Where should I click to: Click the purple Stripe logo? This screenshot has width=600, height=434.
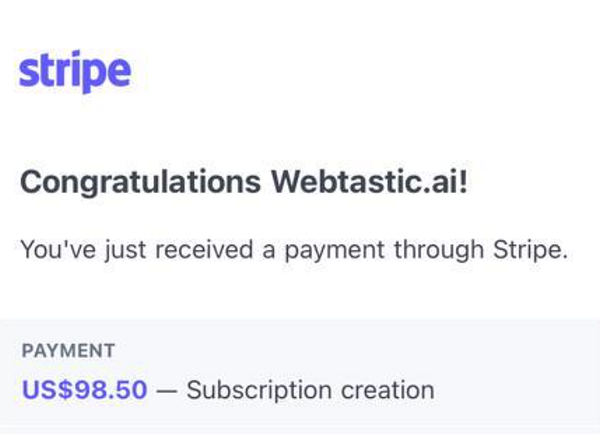click(x=75, y=72)
